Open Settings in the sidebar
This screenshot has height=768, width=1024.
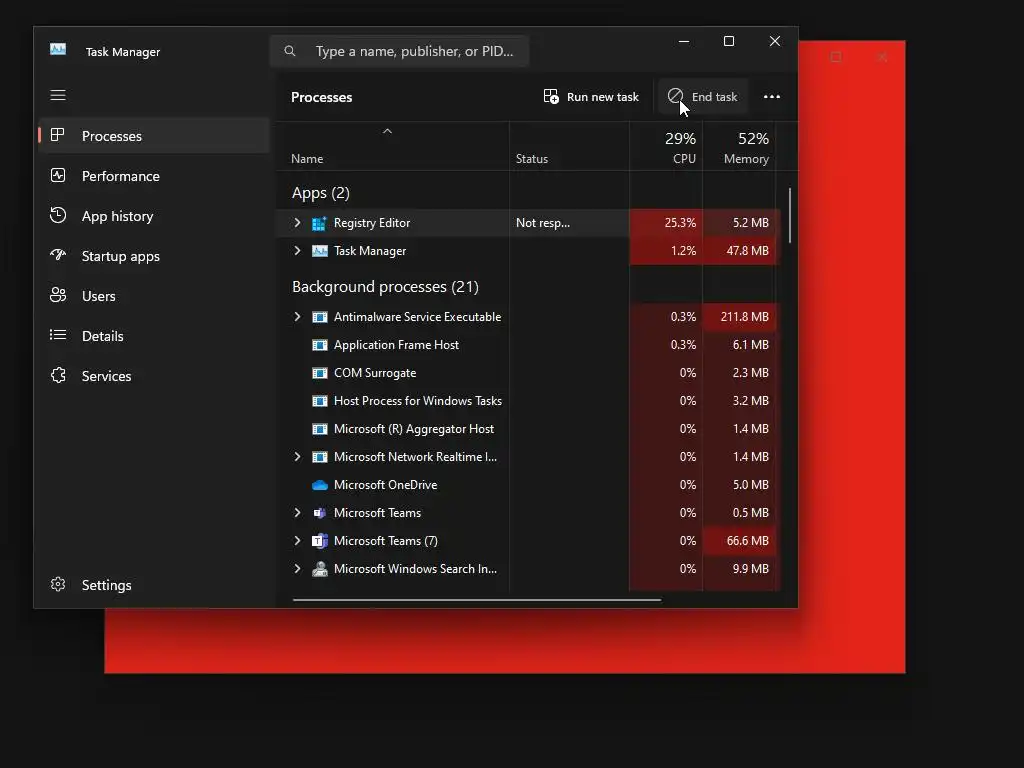coord(154,585)
